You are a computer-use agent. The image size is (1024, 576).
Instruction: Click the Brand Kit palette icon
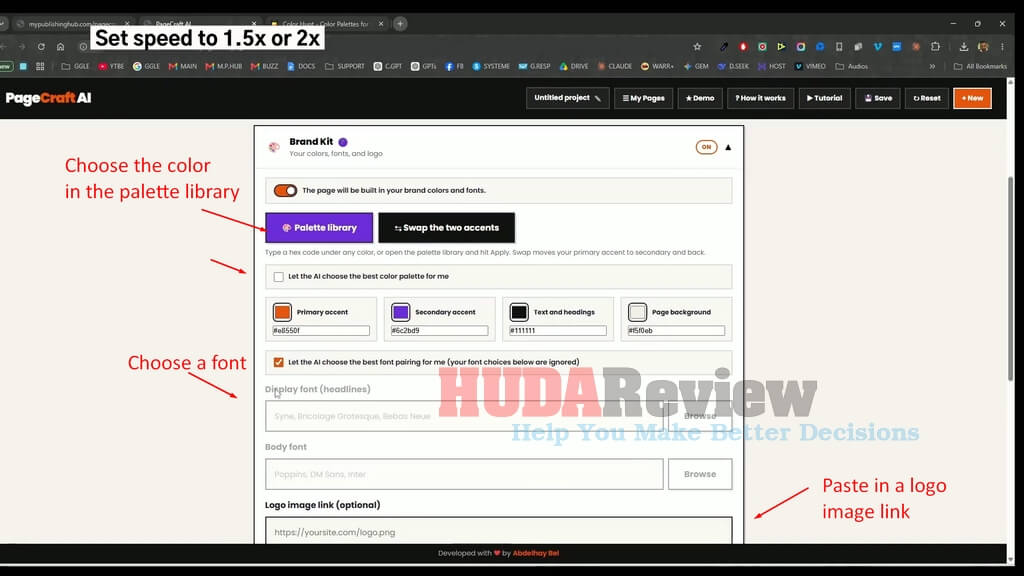tap(274, 147)
